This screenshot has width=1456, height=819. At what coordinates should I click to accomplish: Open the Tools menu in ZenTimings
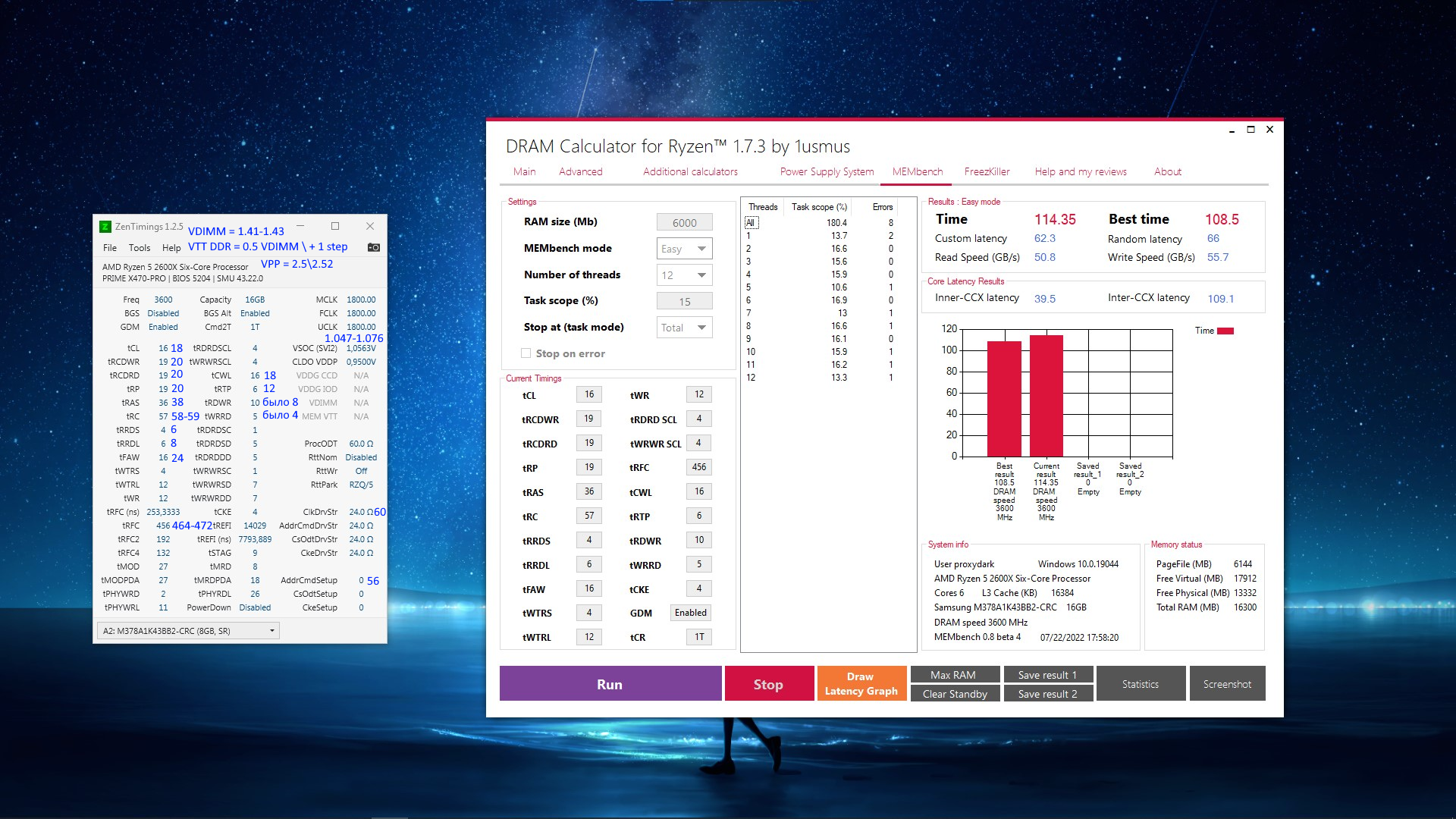[x=140, y=247]
